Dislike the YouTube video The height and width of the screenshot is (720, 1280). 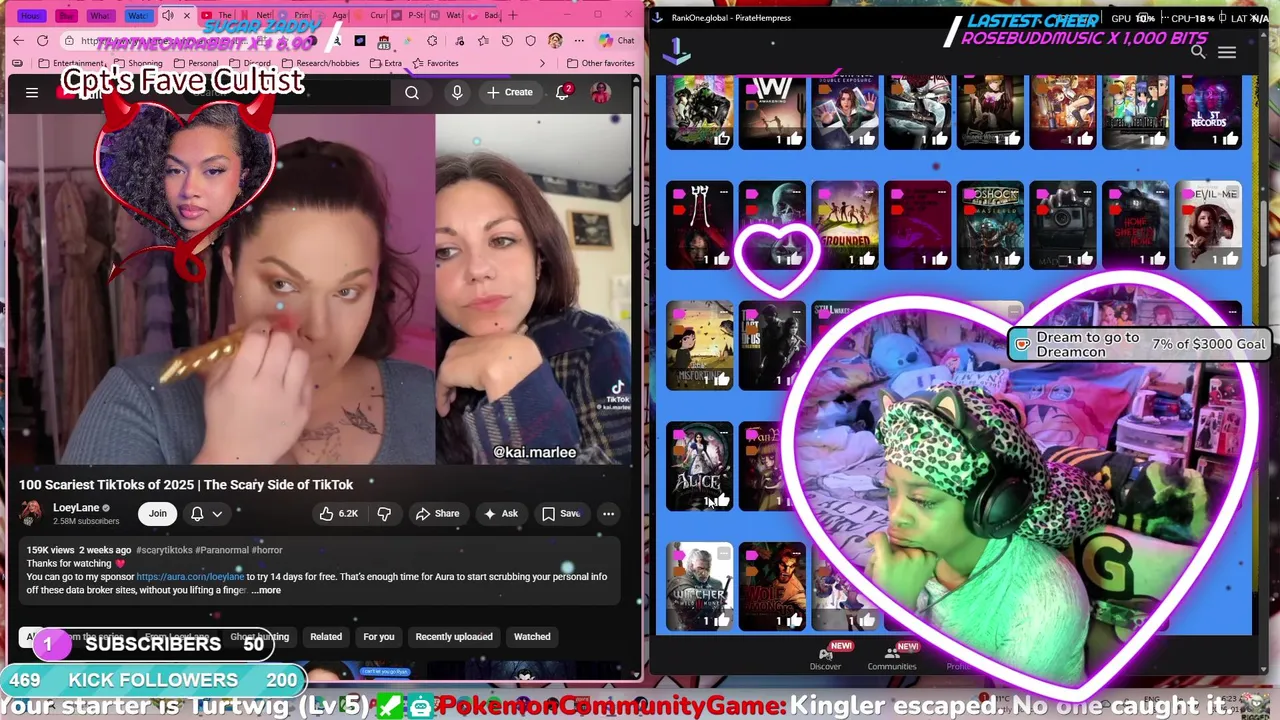point(384,514)
